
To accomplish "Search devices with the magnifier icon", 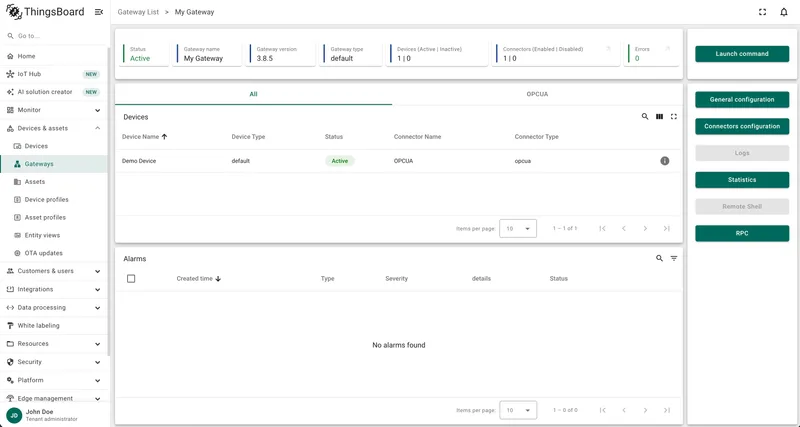I will click(x=645, y=117).
